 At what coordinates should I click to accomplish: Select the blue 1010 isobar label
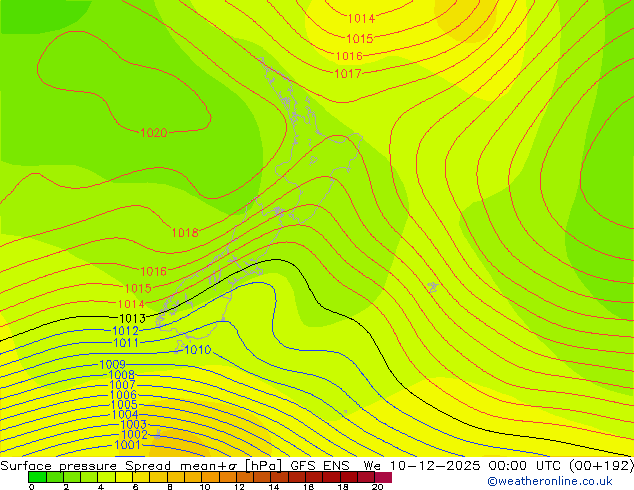[x=198, y=350]
